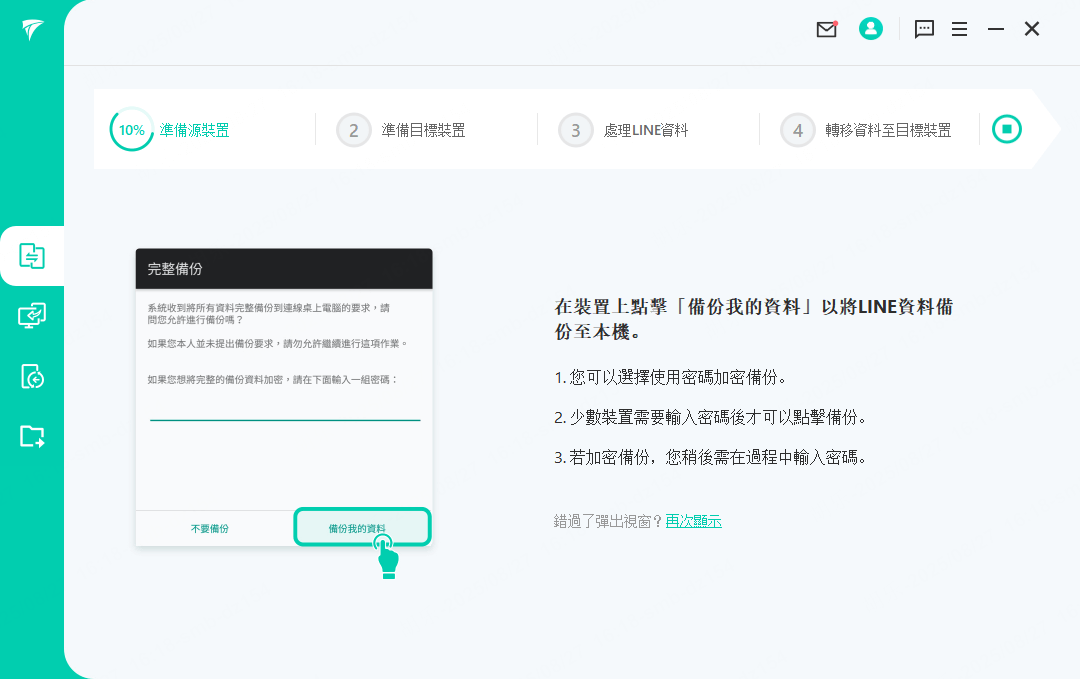This screenshot has height=679, width=1080.
Task: Open the backup-to-computer tool in sidebar
Action: point(32,315)
